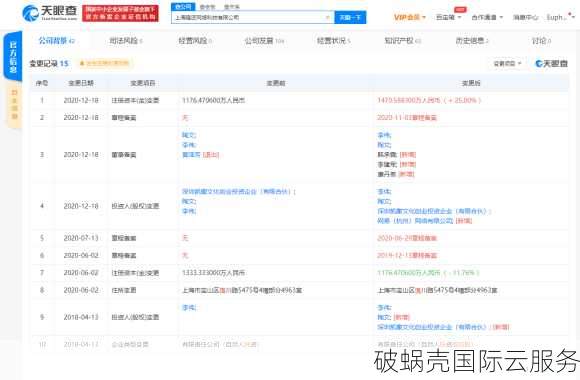
Task: Open 陶文 marked 新增 in row 9
Action: point(384,317)
